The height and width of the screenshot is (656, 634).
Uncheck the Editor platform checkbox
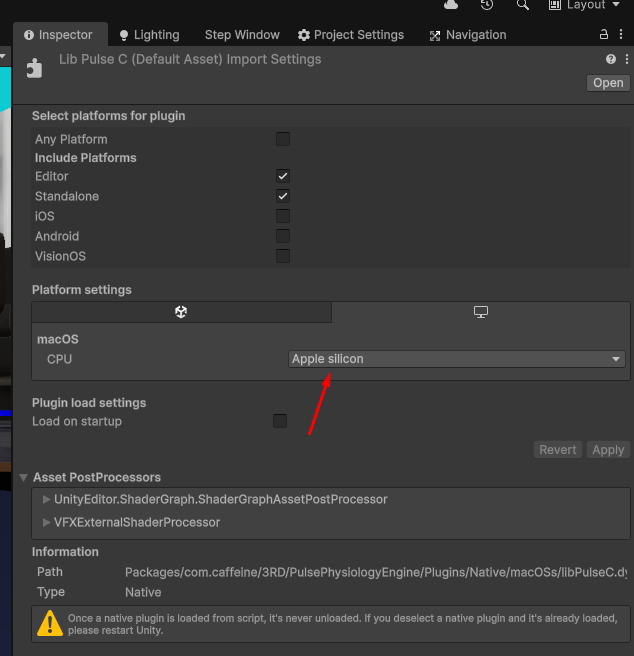[283, 176]
